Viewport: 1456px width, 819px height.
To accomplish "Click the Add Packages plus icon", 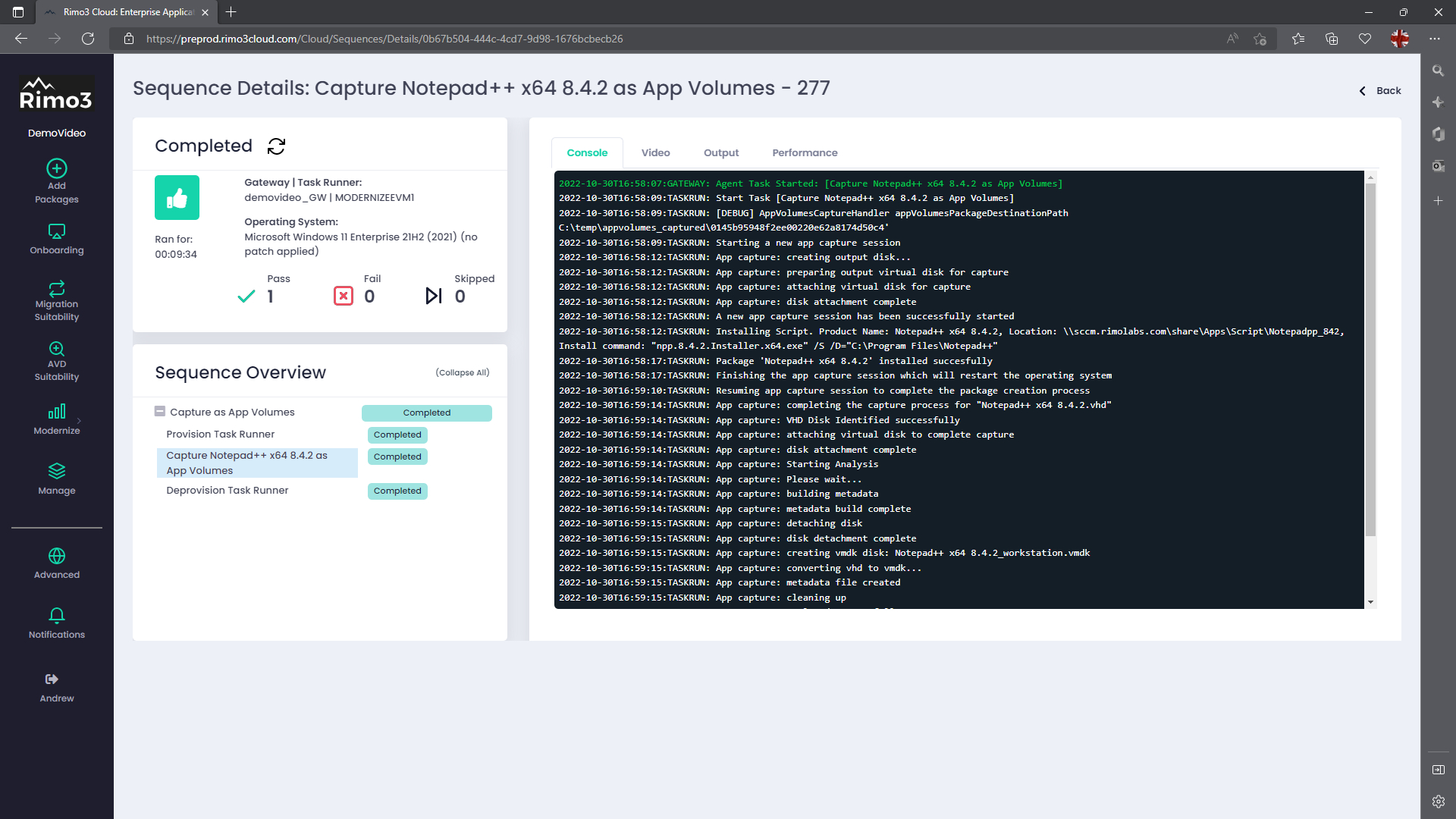I will point(57,168).
